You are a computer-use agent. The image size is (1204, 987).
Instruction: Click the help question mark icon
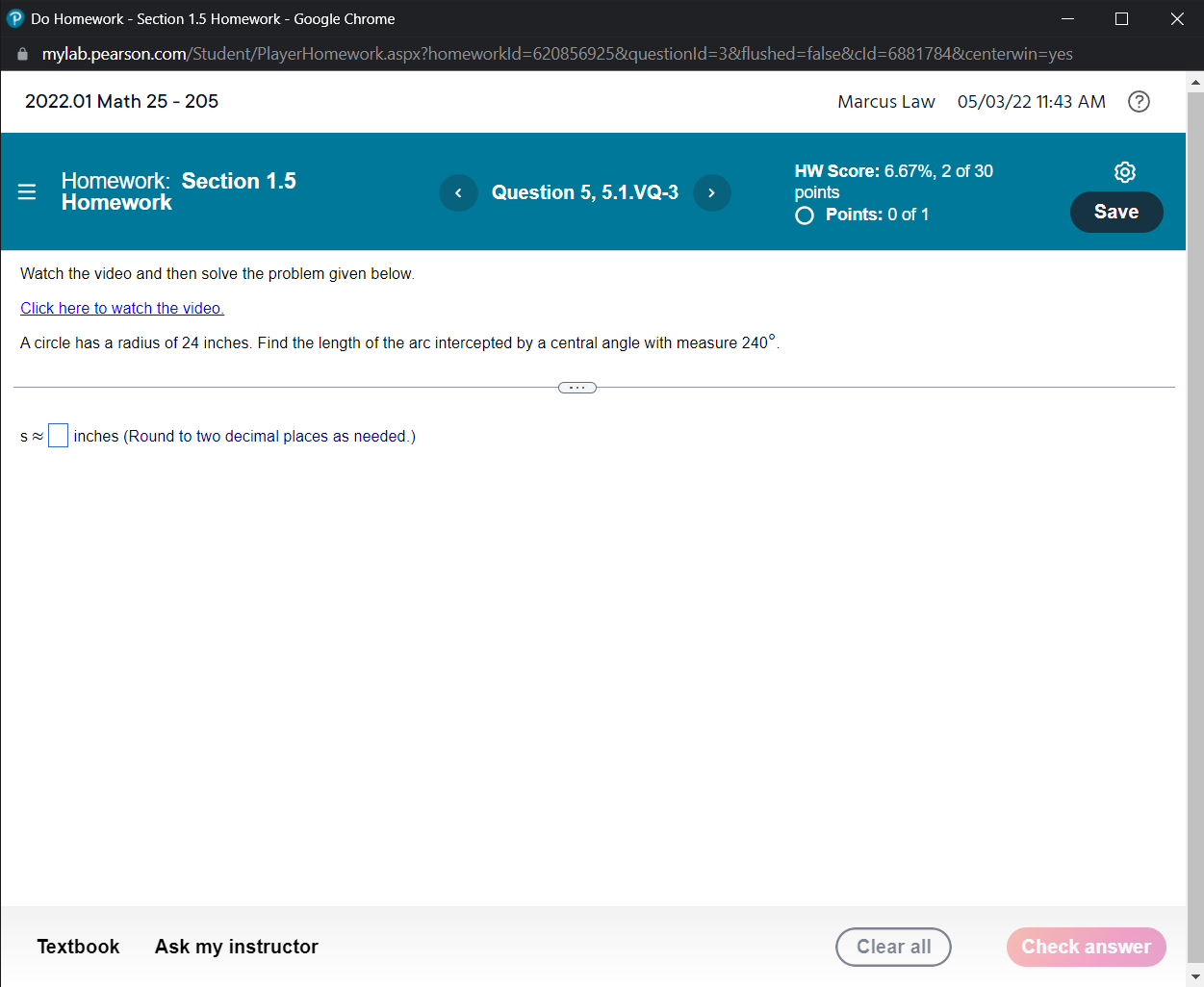coord(1139,101)
